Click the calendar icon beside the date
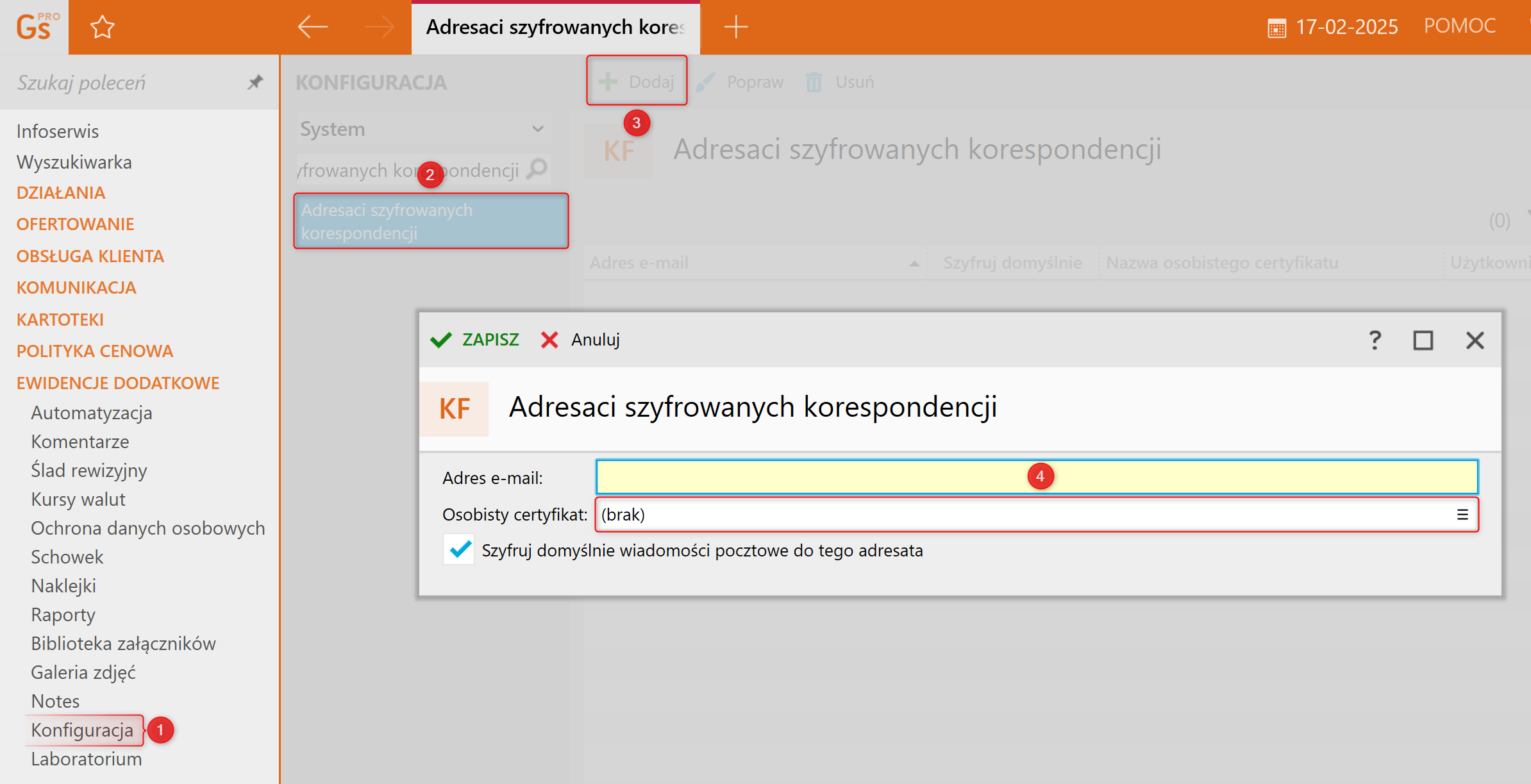This screenshot has height=784, width=1531. click(1276, 28)
